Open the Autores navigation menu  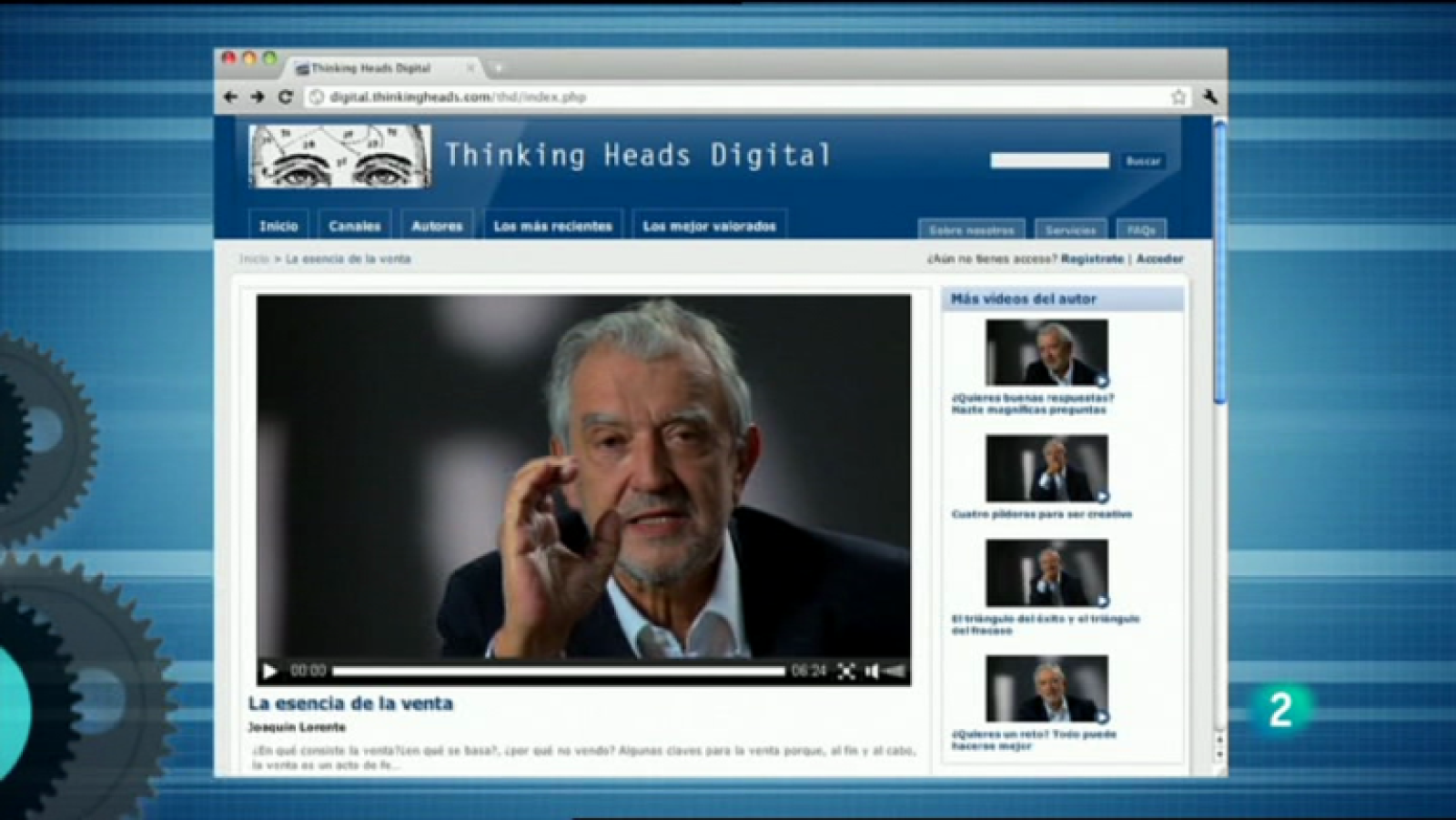click(438, 225)
